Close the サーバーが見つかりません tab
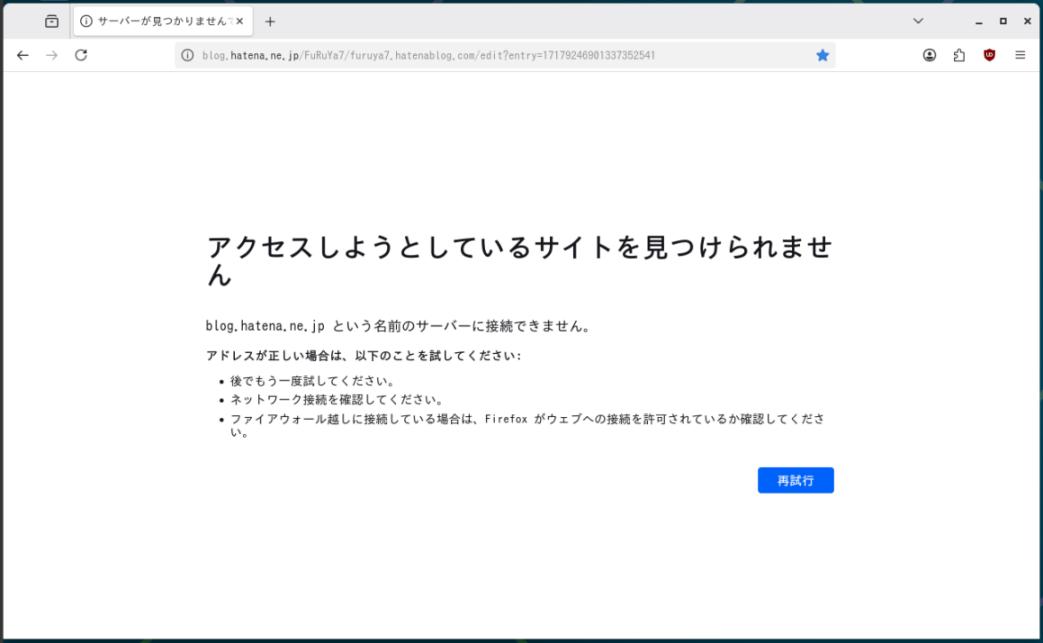 coord(239,21)
